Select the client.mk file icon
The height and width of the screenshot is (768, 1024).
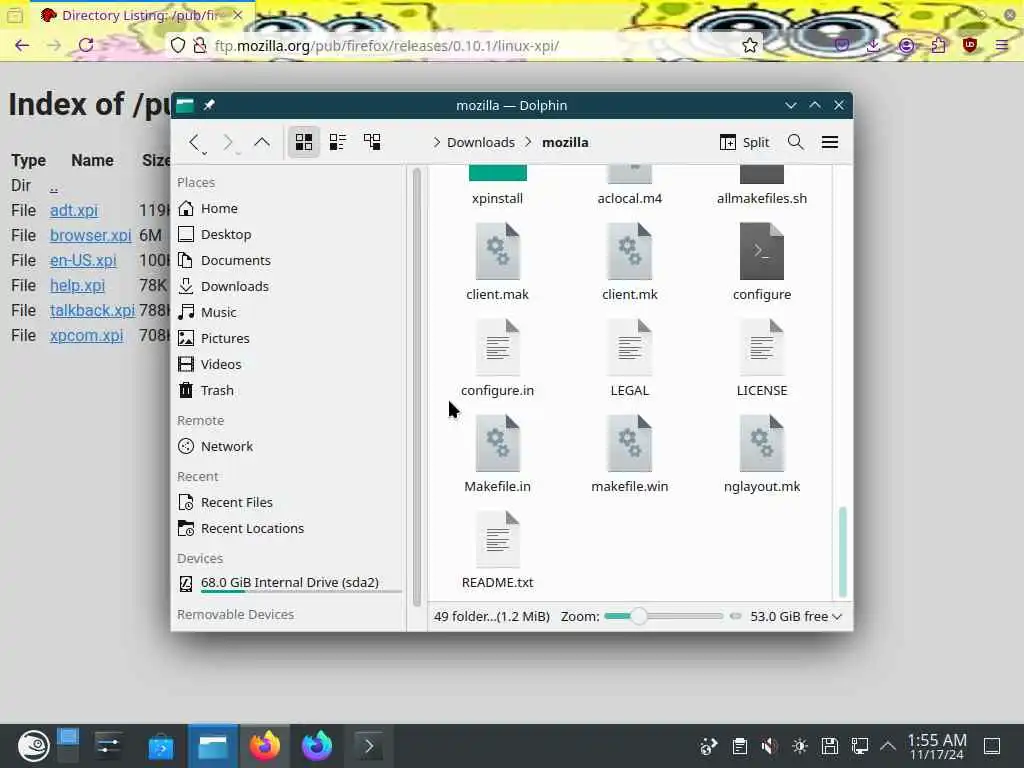click(630, 251)
